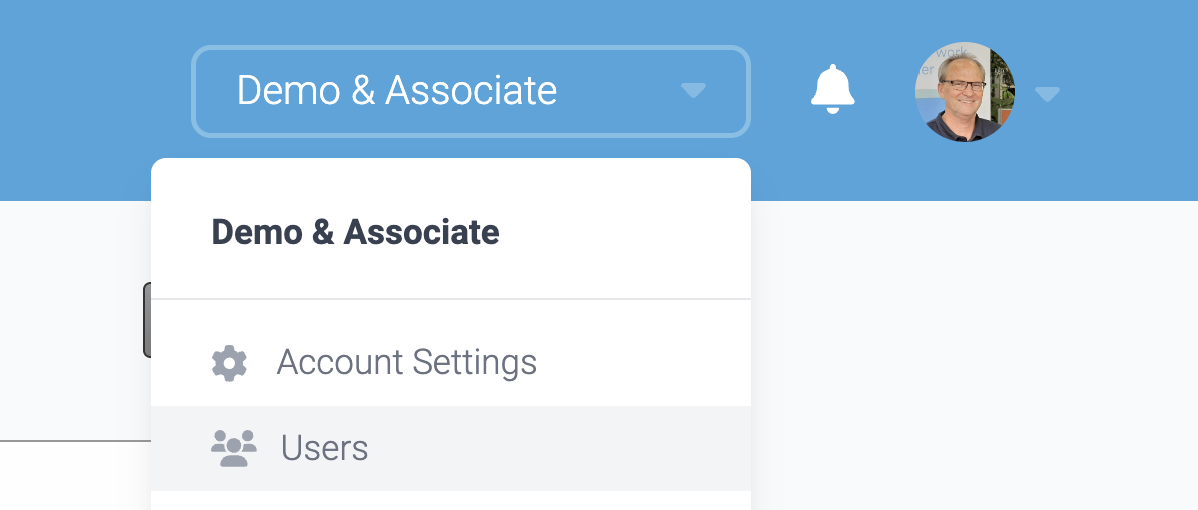1198x510 pixels.
Task: Select the Account Settings menu entry
Action: [451, 363]
